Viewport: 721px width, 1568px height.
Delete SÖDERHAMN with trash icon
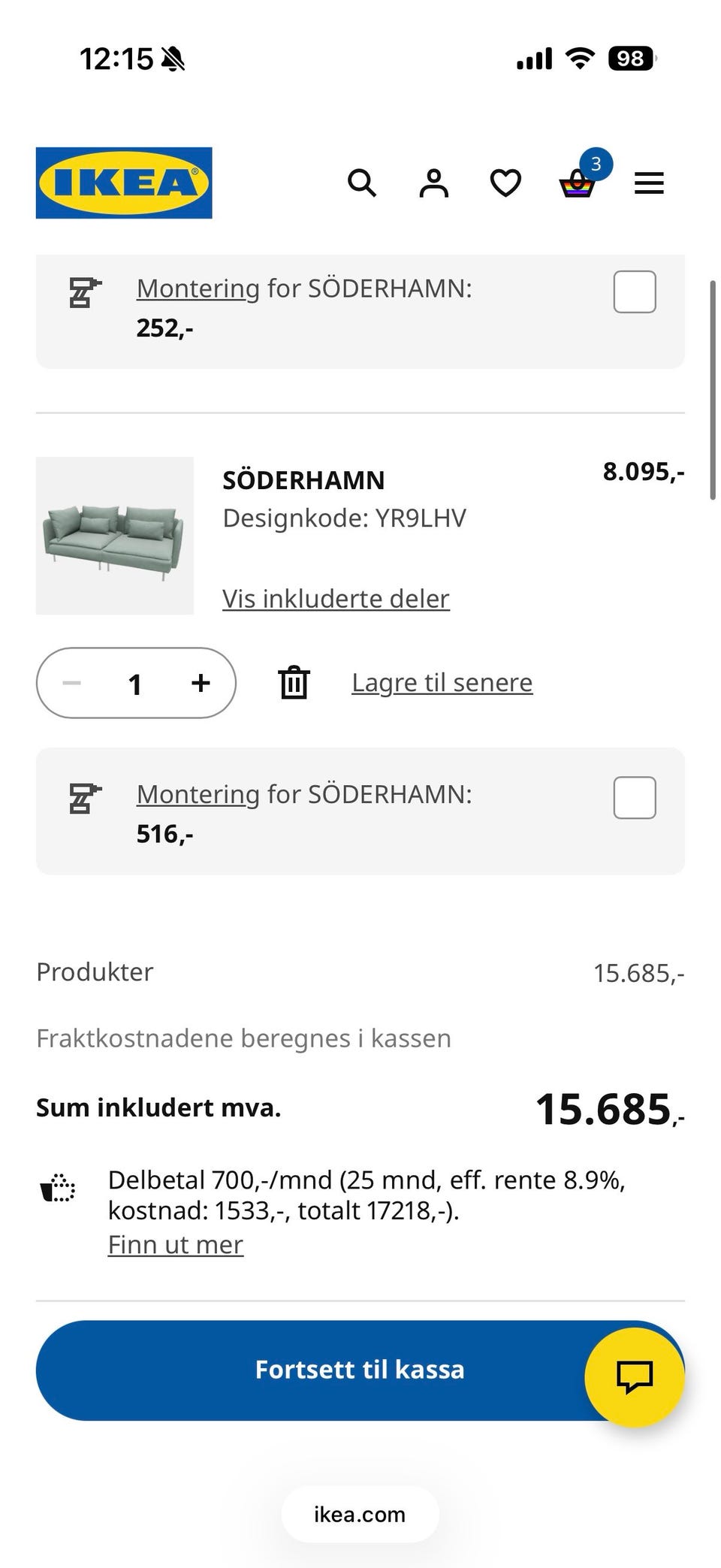click(294, 682)
